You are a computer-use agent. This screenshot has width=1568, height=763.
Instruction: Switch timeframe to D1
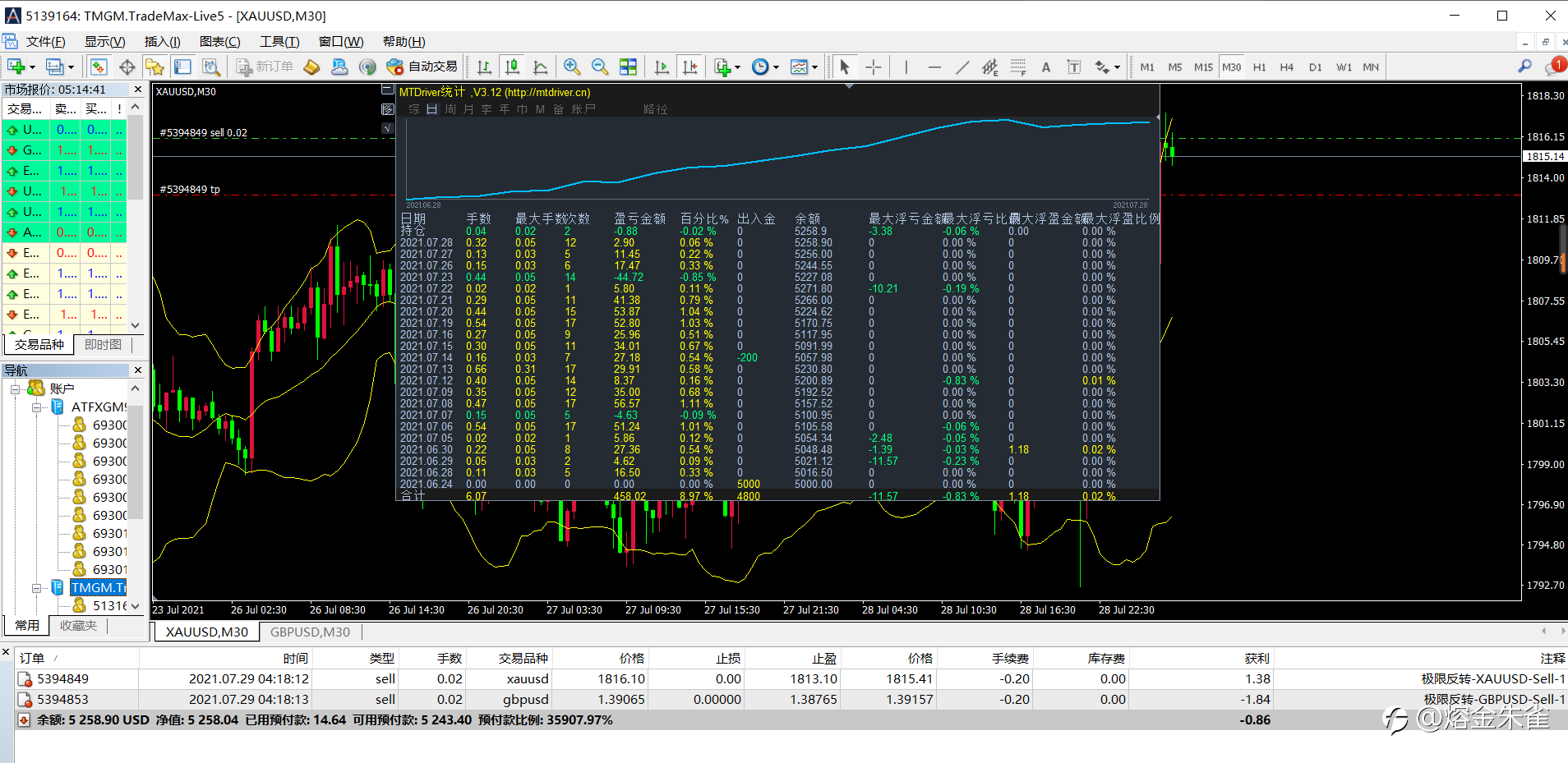click(1315, 67)
